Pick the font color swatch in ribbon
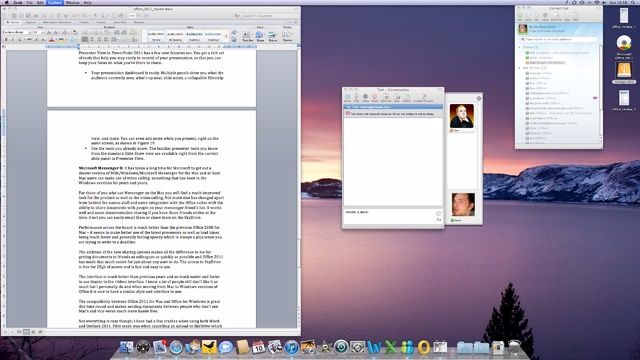The height and width of the screenshot is (360, 640). tap(51, 40)
